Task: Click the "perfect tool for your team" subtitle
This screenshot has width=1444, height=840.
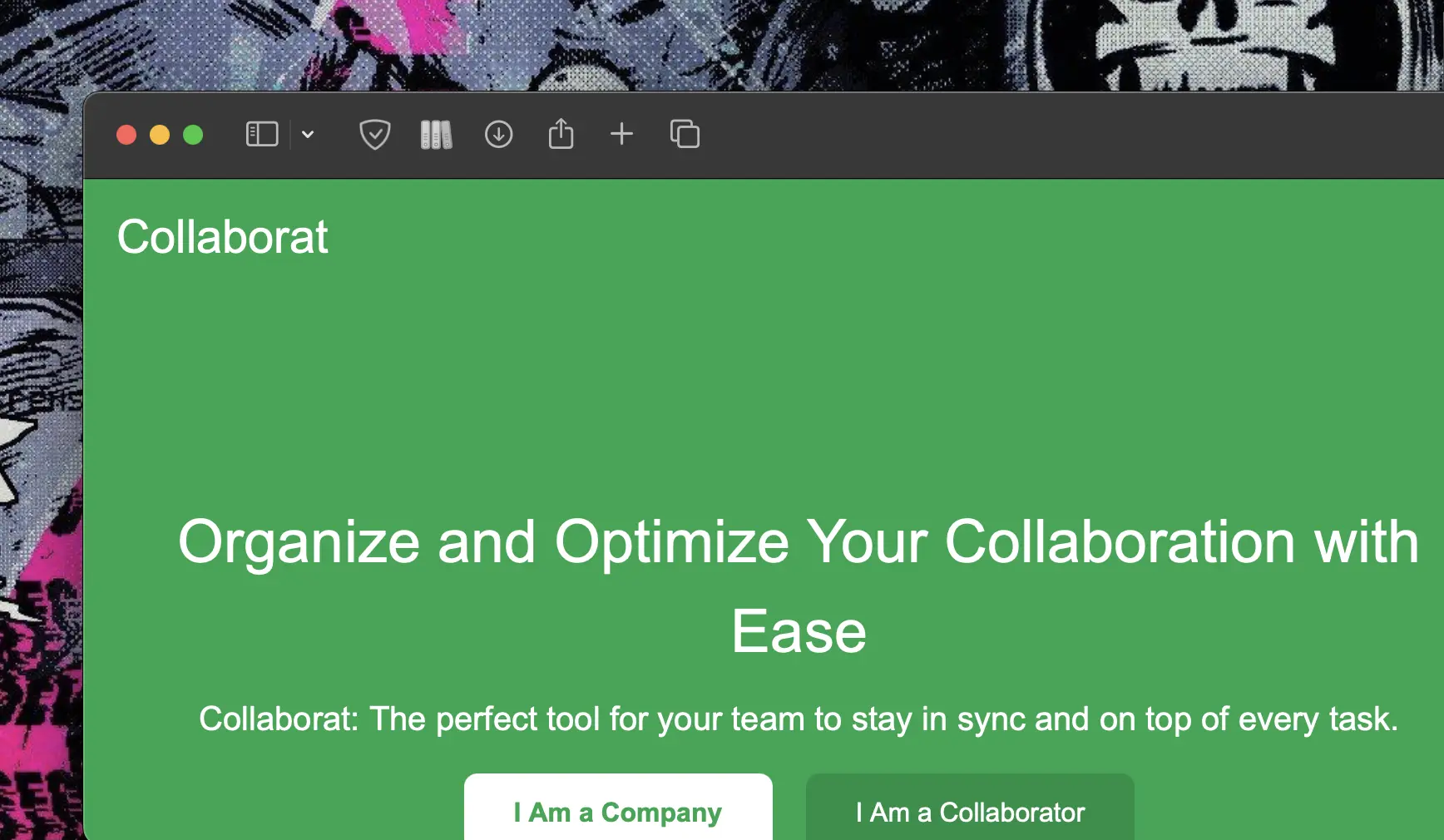Action: pyautogui.click(x=798, y=719)
